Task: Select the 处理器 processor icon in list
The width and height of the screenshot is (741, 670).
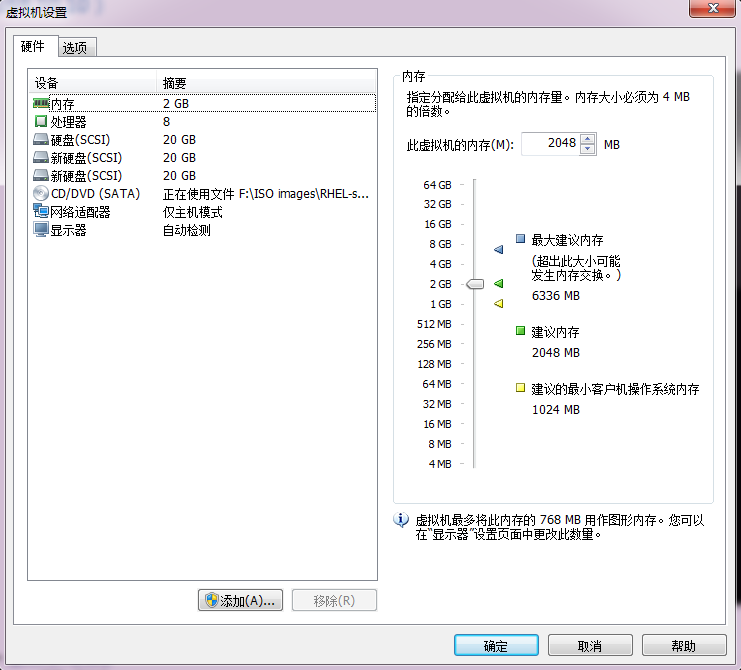Action: tap(41, 121)
